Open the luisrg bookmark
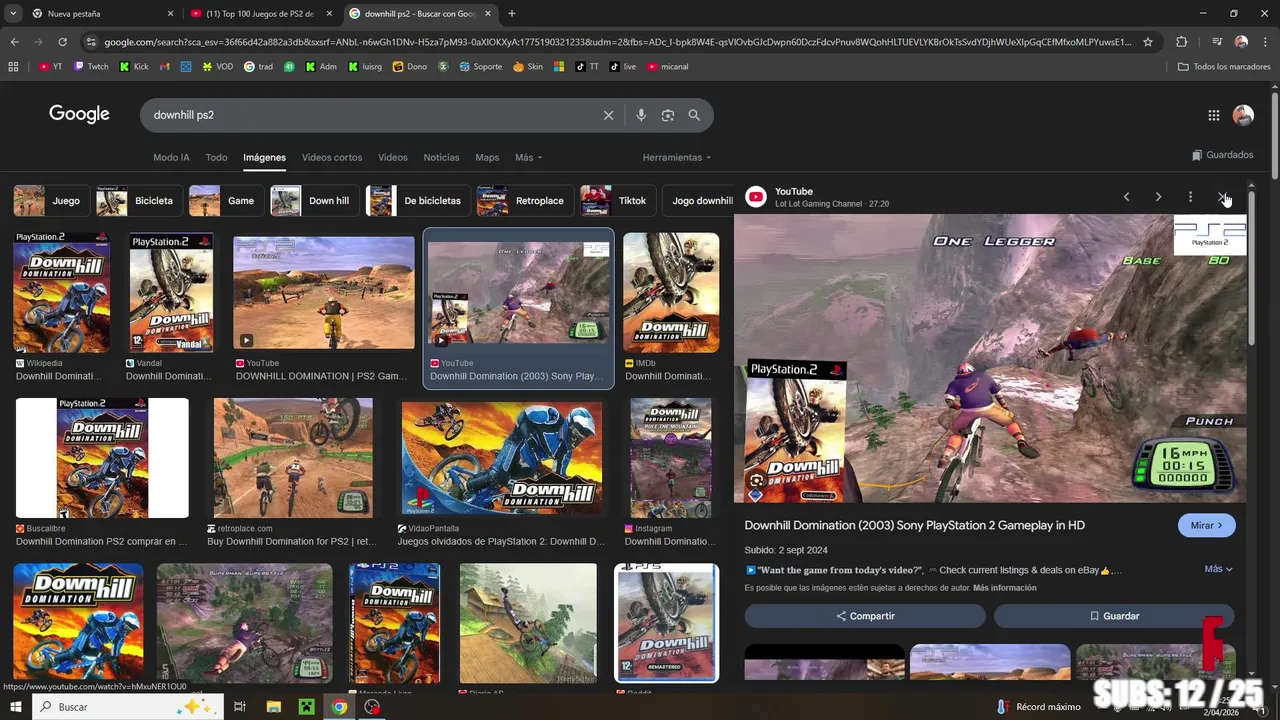This screenshot has height=720, width=1280. coord(365,67)
